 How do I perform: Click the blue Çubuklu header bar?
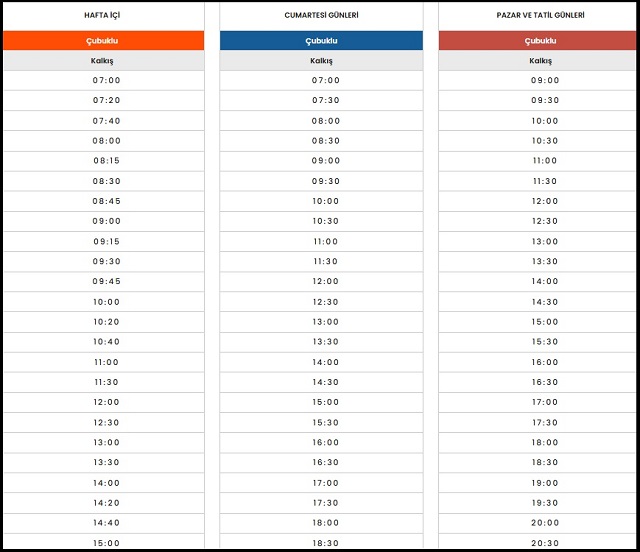(321, 41)
